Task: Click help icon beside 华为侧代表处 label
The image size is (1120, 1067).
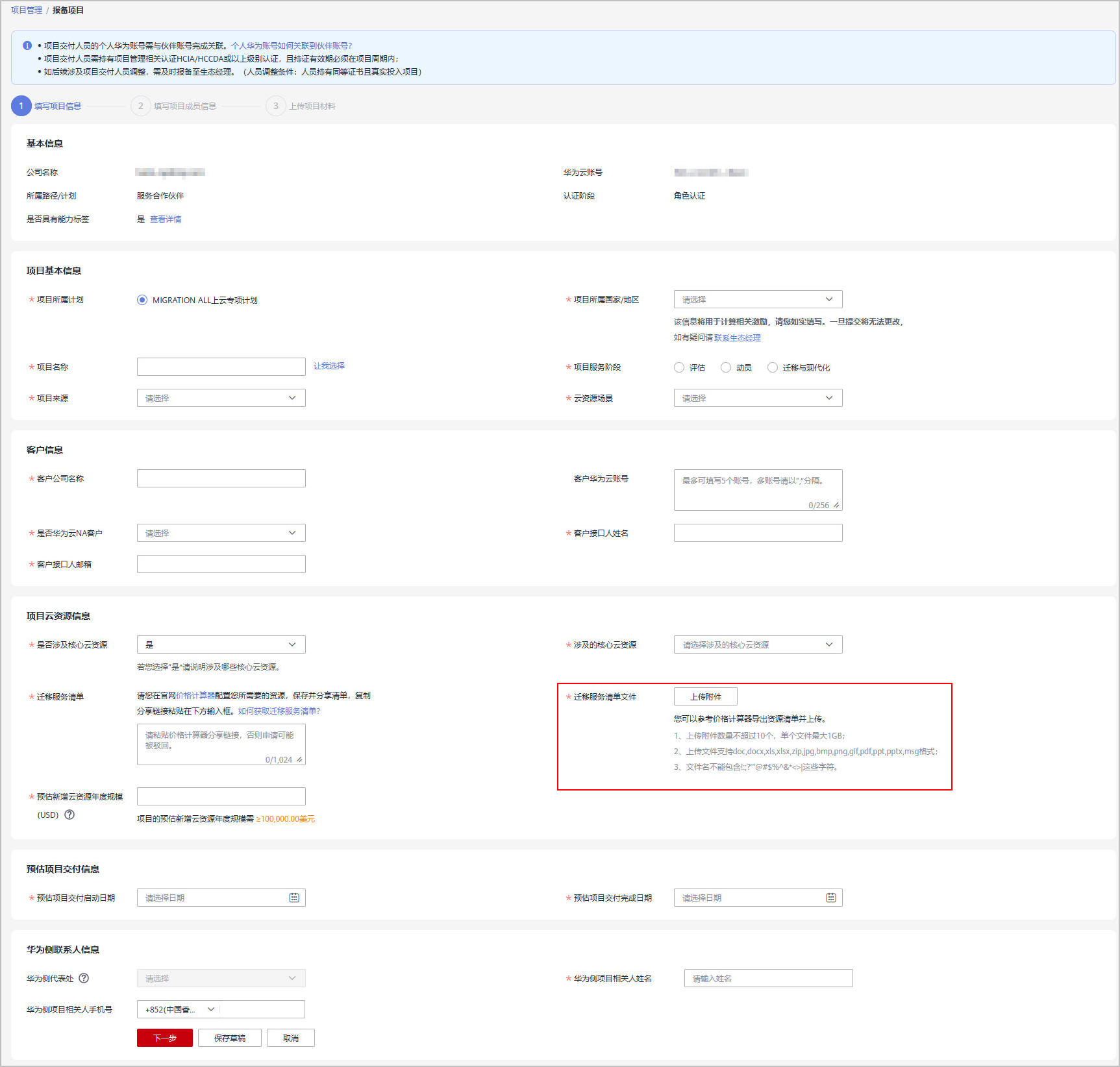Action: (x=84, y=978)
